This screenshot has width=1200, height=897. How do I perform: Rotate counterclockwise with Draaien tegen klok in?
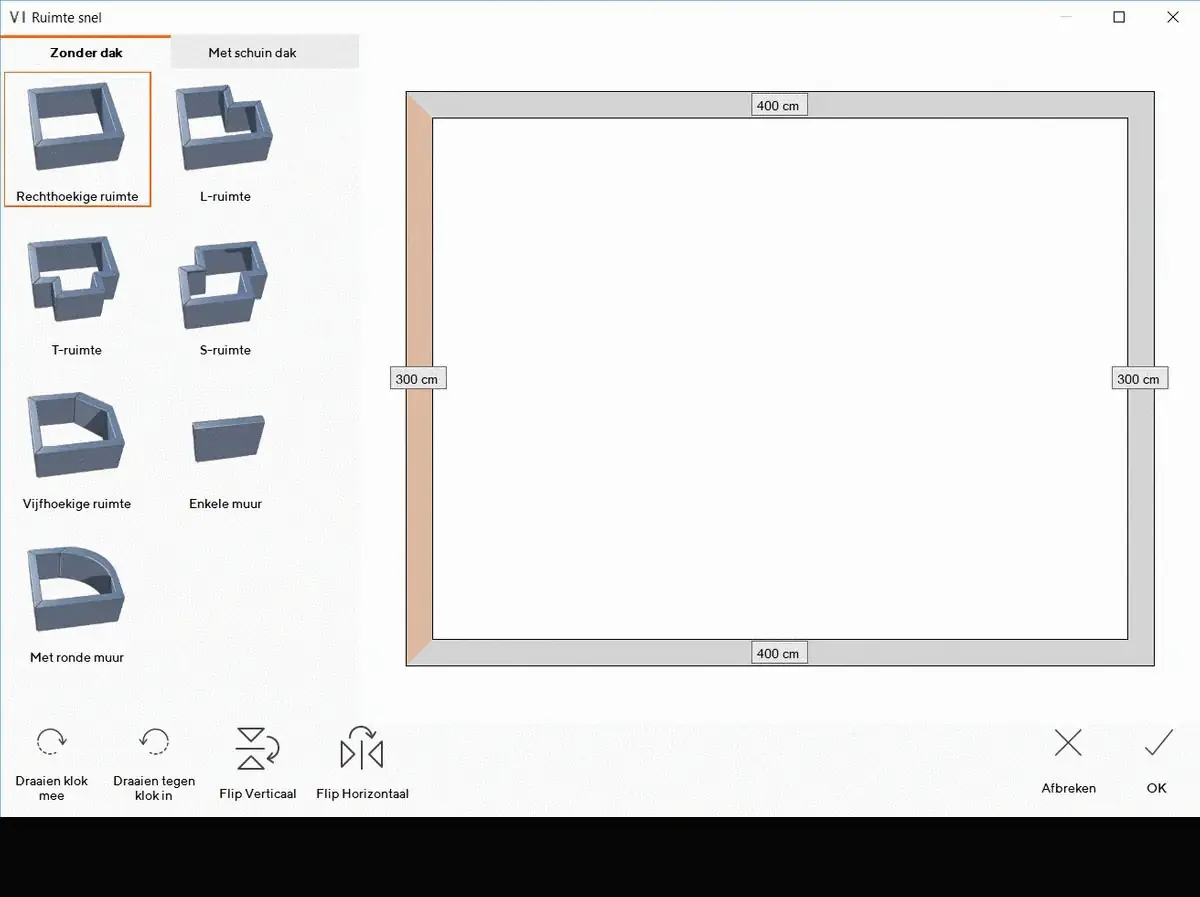click(x=154, y=764)
